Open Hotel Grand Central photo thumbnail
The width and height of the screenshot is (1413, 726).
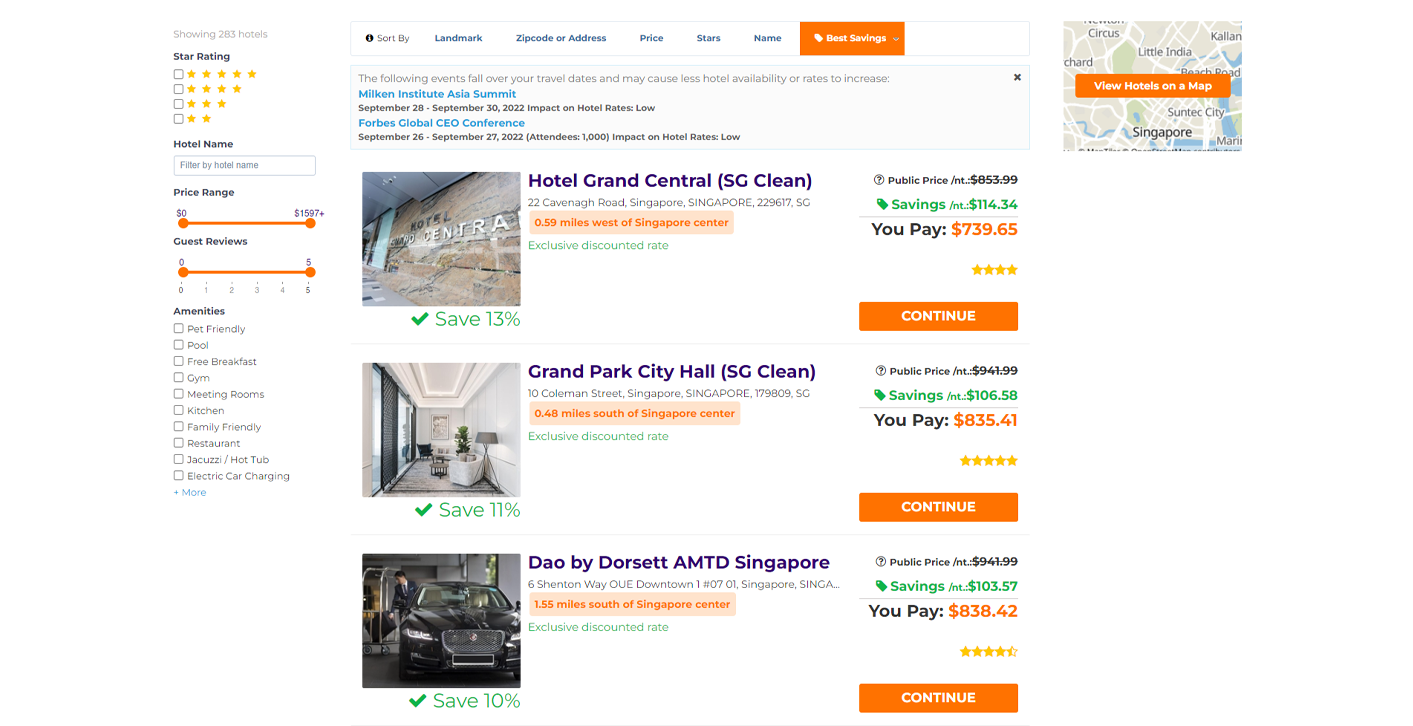(x=441, y=239)
